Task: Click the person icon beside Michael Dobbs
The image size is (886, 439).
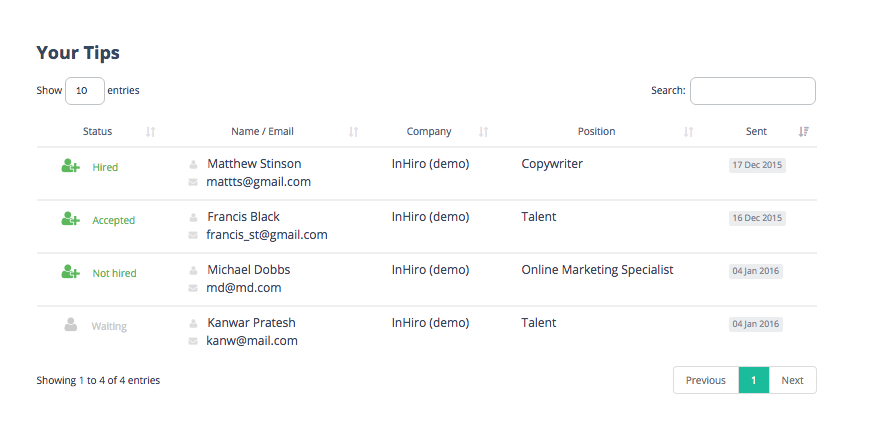Action: (x=193, y=271)
